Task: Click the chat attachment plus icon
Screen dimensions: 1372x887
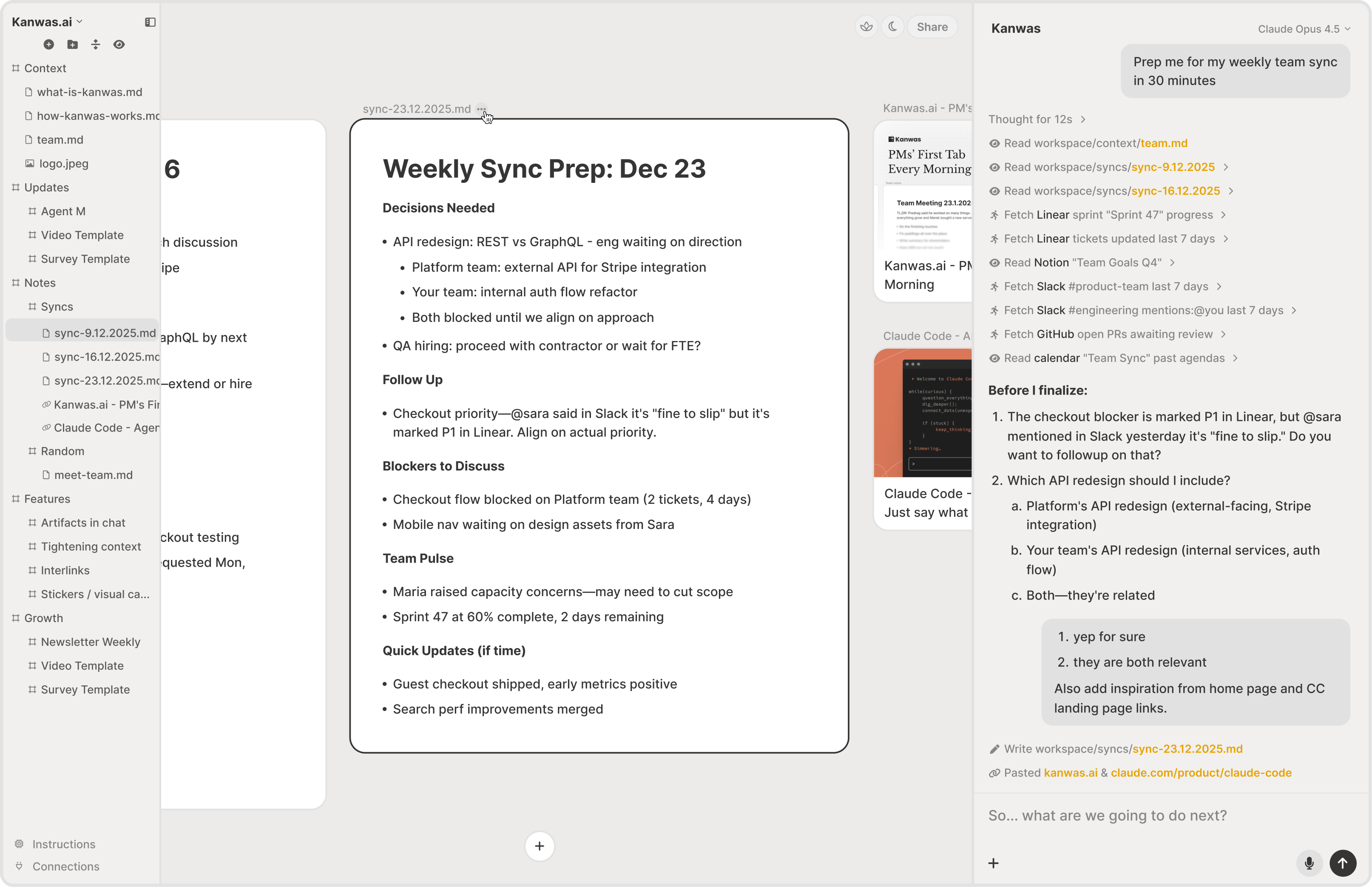Action: [994, 863]
